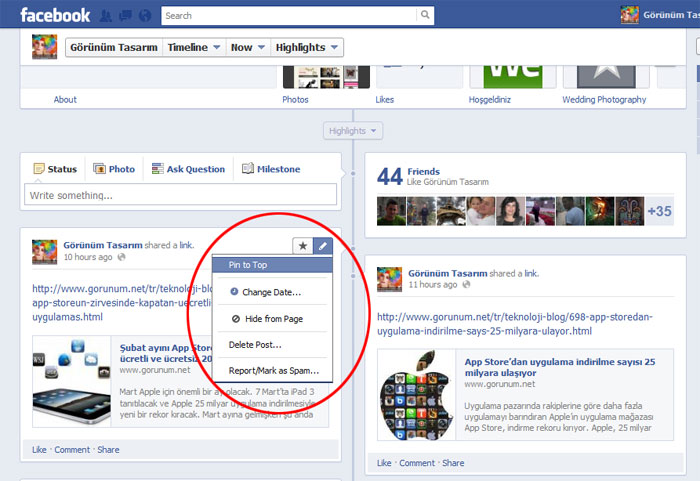Screen dimensions: 700x481
Task: Click the globe privacy icon by 10 hours ago
Action: [x=121, y=257]
